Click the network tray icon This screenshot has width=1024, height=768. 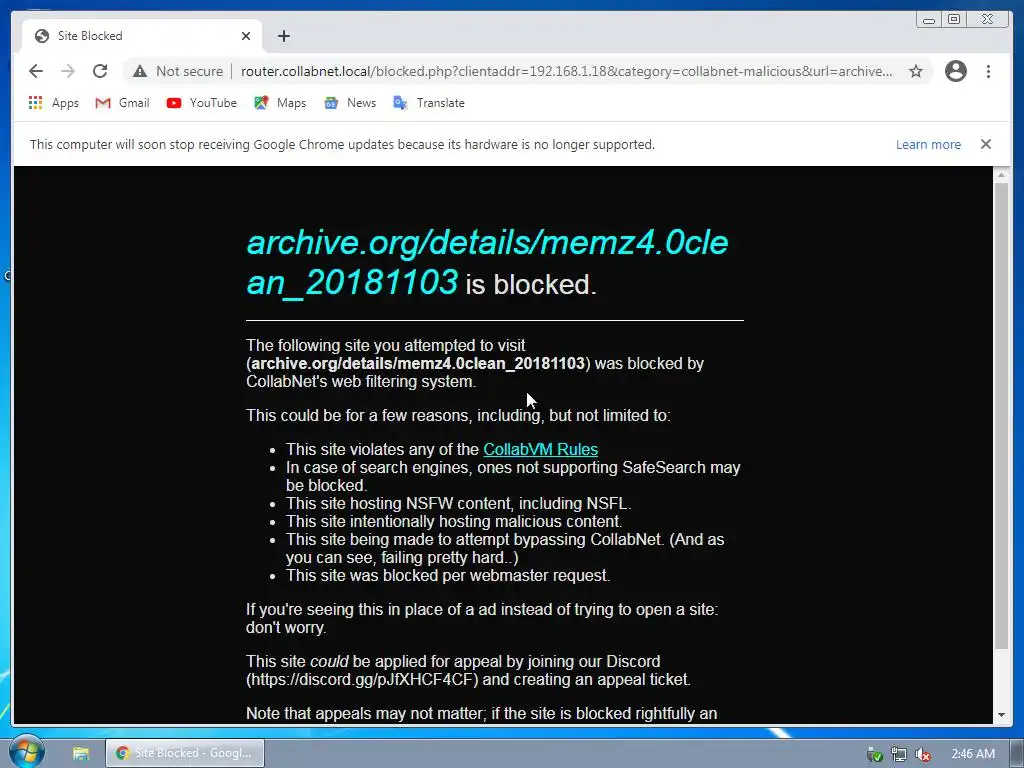coord(899,754)
